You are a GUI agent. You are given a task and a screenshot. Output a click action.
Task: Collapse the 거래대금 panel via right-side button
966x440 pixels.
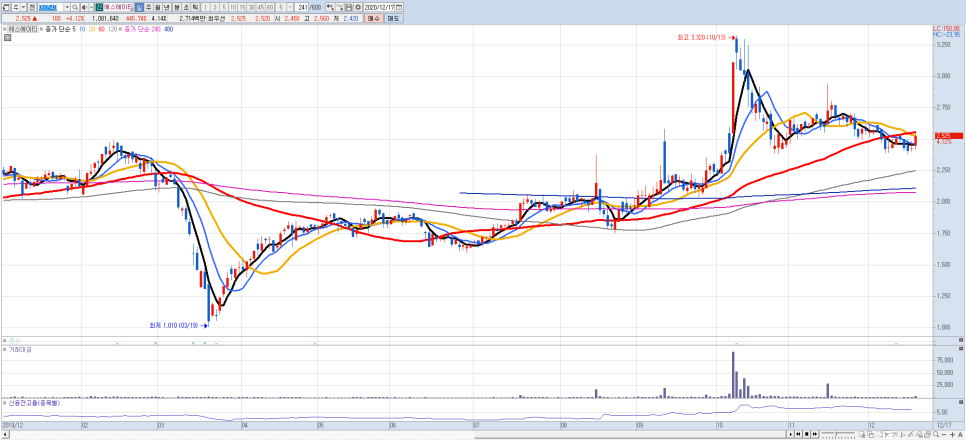961,349
